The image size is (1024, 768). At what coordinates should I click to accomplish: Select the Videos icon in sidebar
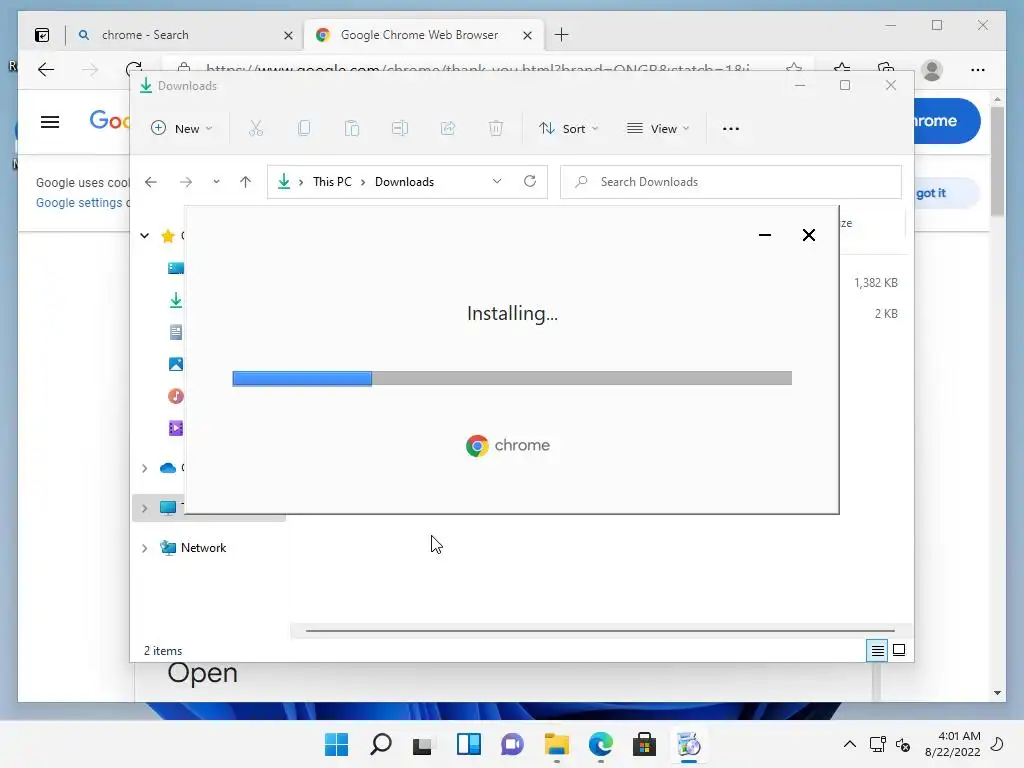coord(176,428)
